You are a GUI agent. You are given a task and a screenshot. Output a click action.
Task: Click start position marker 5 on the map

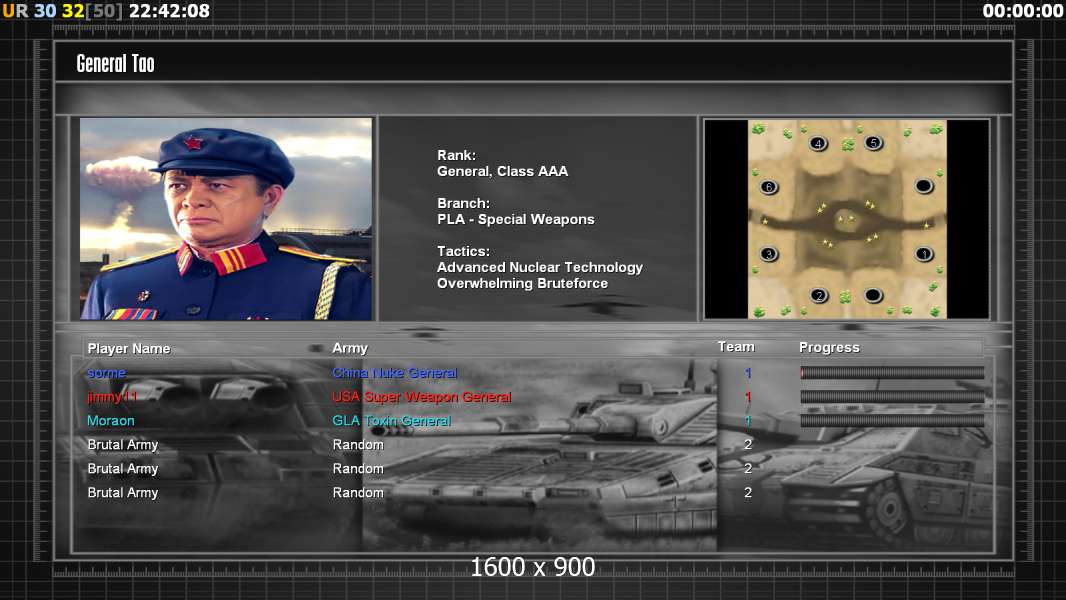[x=874, y=143]
